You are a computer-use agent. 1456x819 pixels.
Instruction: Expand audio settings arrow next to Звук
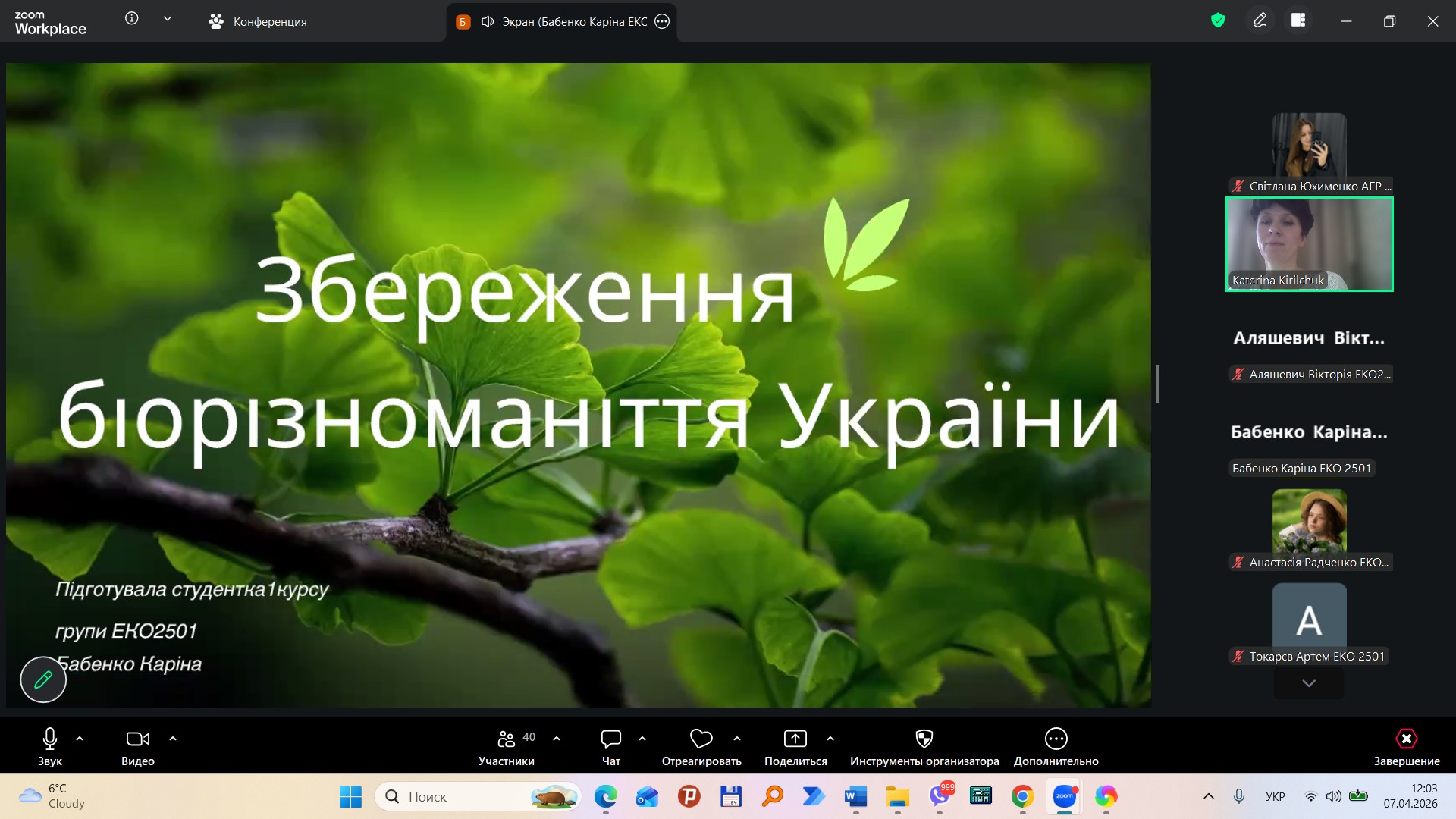pyautogui.click(x=80, y=738)
